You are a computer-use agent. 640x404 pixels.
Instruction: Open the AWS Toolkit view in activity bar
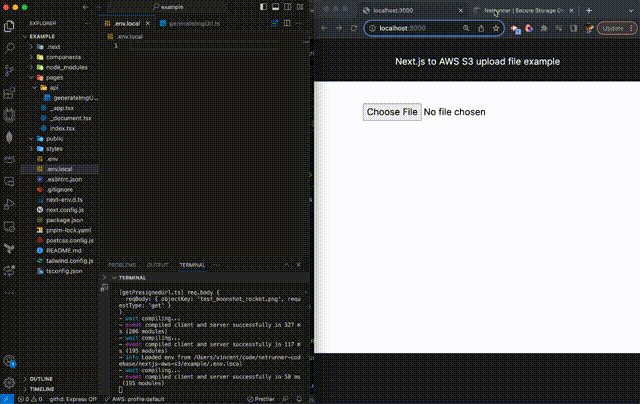pos(9,159)
